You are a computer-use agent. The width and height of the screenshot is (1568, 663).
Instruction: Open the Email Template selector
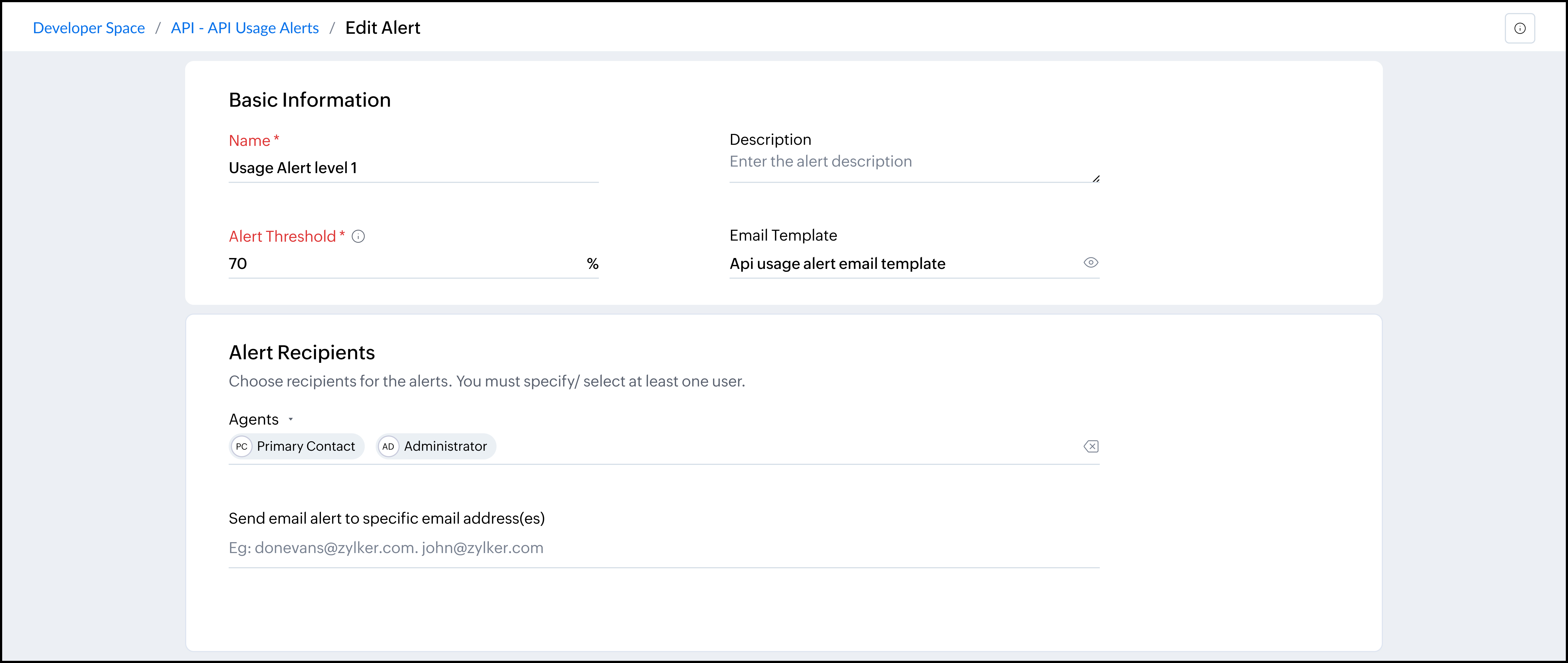click(x=901, y=264)
